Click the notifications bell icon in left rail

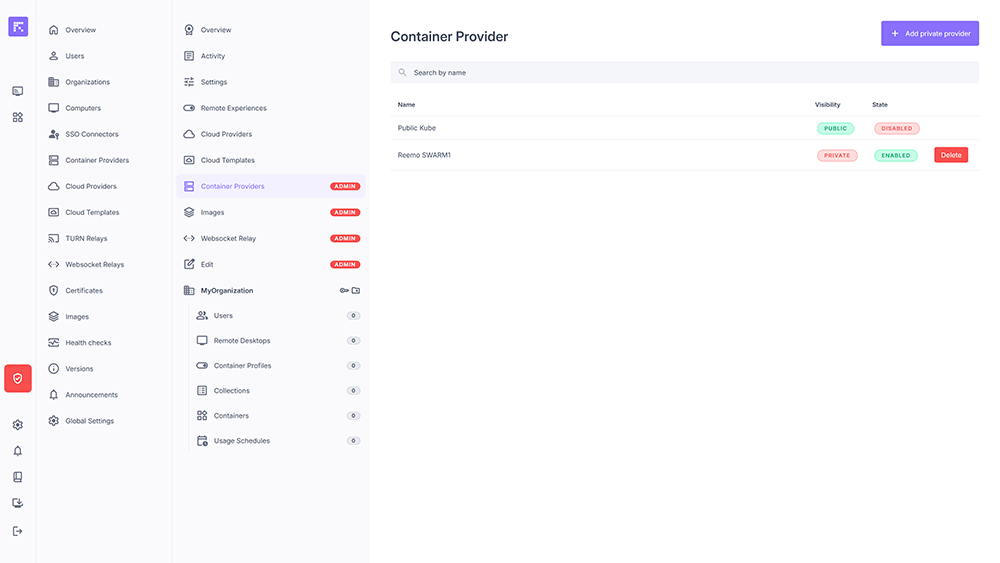(x=18, y=451)
